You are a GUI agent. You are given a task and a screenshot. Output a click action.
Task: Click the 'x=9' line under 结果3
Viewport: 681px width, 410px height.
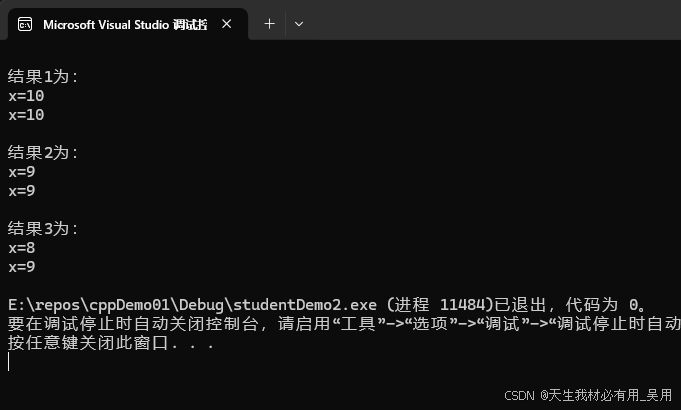pos(22,267)
